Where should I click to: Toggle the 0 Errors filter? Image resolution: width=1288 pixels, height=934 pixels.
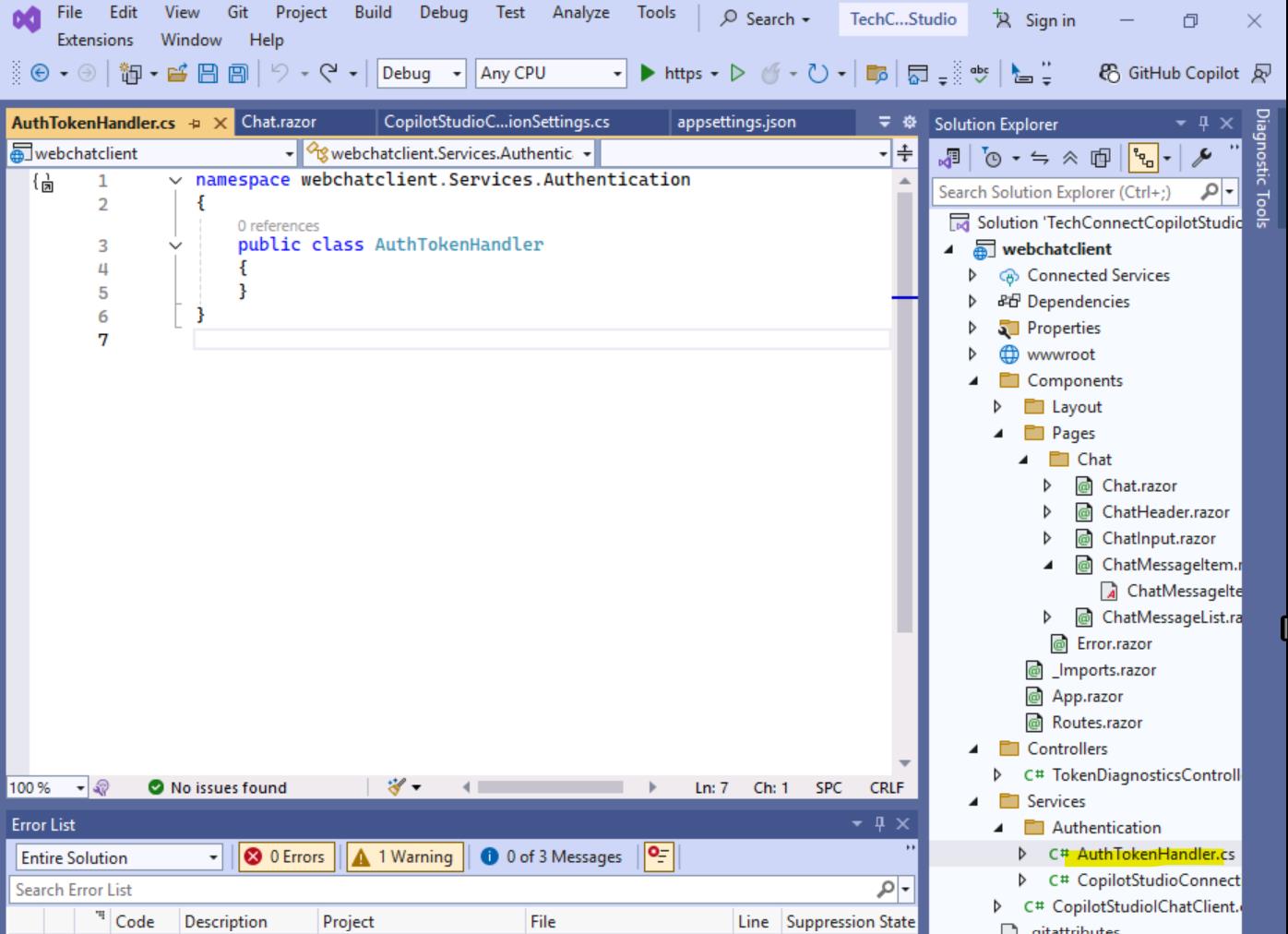tap(285, 857)
